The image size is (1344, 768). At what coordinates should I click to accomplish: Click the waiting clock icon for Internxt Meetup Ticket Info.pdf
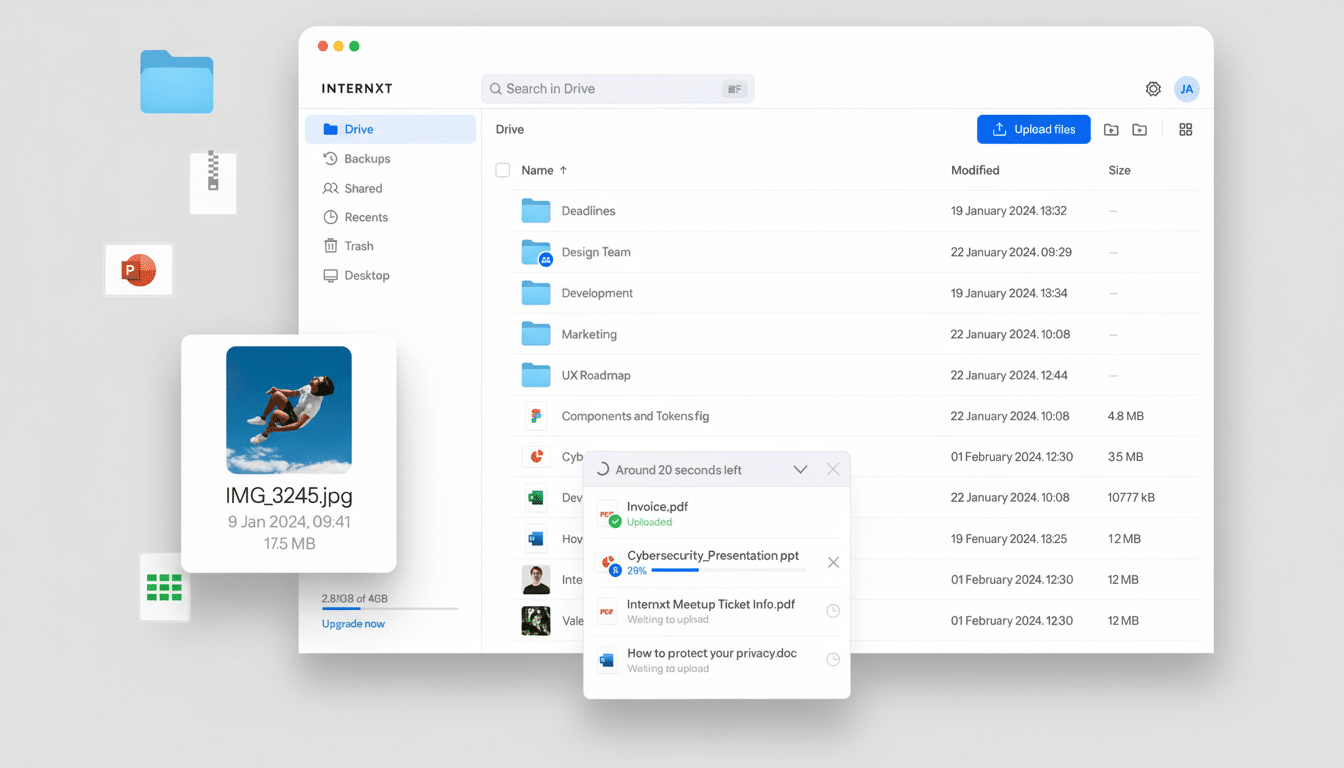832,610
